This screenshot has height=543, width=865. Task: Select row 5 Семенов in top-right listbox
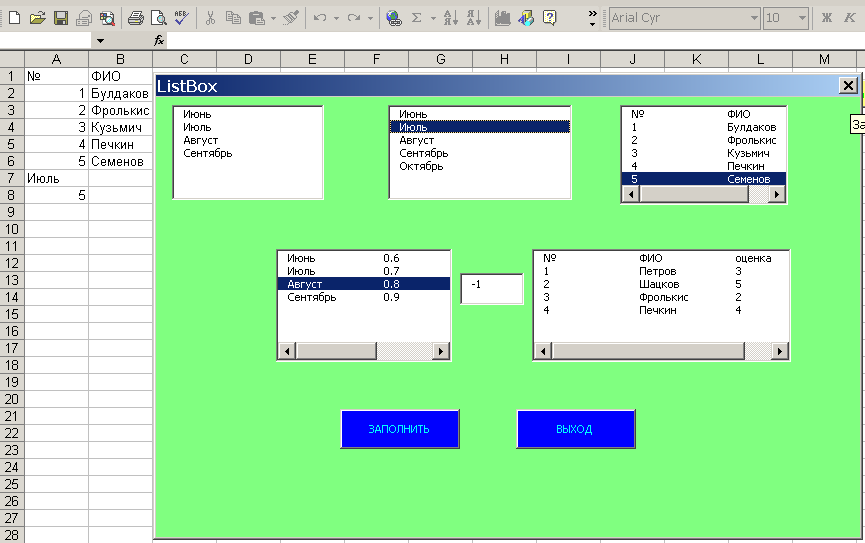[703, 179]
